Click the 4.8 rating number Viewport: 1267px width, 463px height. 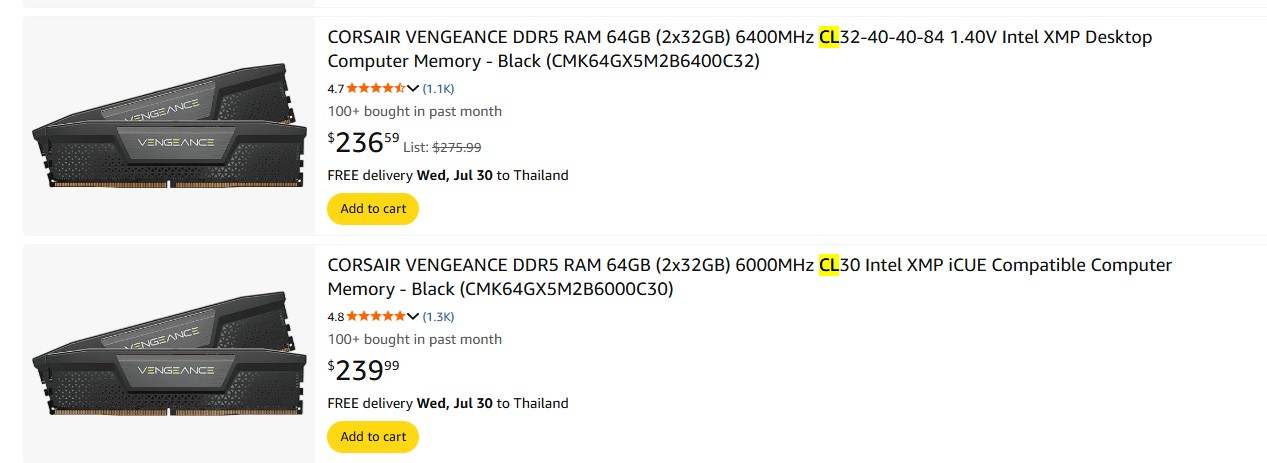tap(336, 316)
